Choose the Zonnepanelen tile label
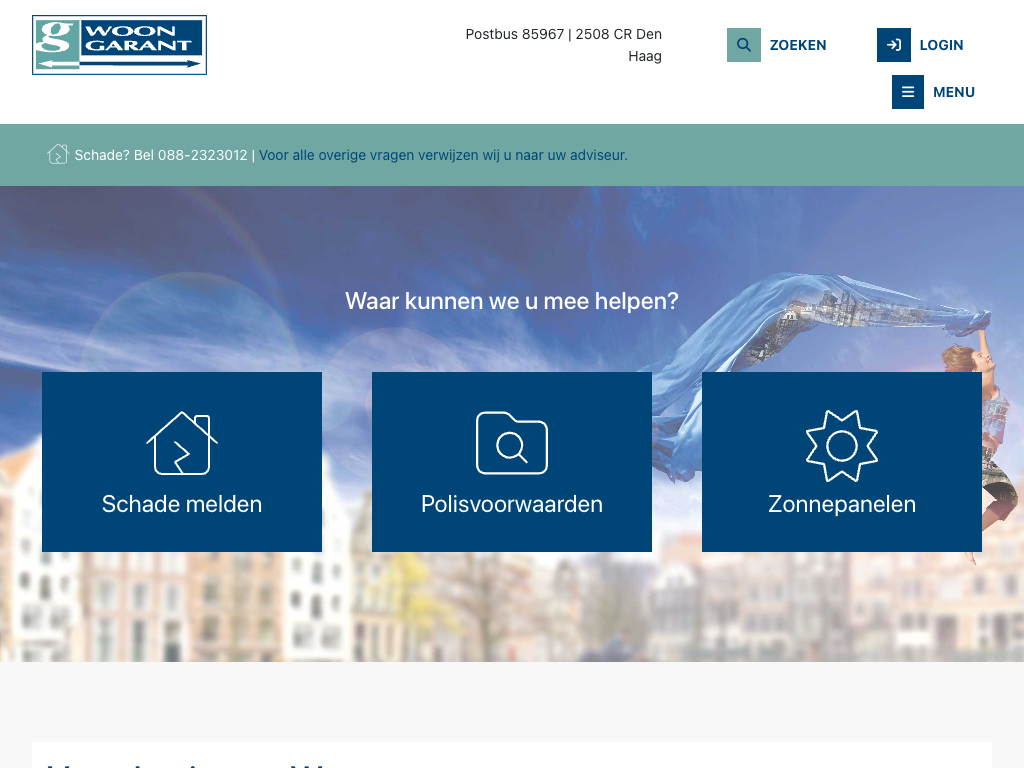Image resolution: width=1024 pixels, height=768 pixels. click(x=842, y=504)
